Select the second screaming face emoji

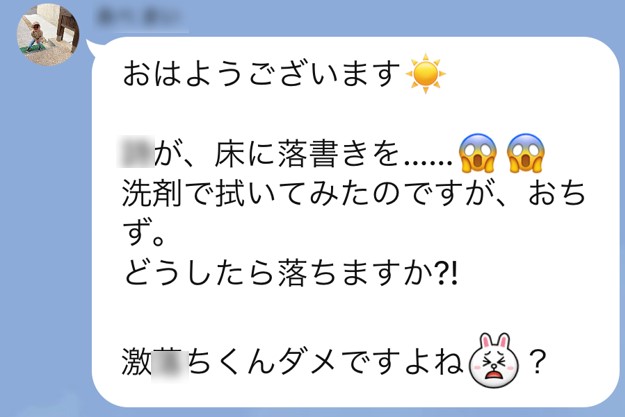[526, 153]
